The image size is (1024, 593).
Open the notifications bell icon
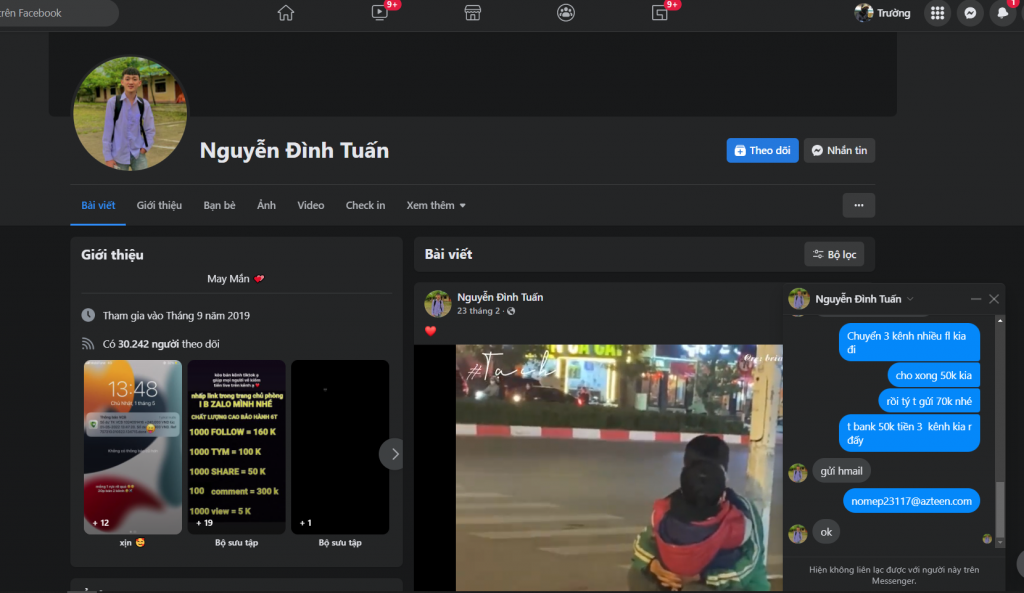[1002, 13]
